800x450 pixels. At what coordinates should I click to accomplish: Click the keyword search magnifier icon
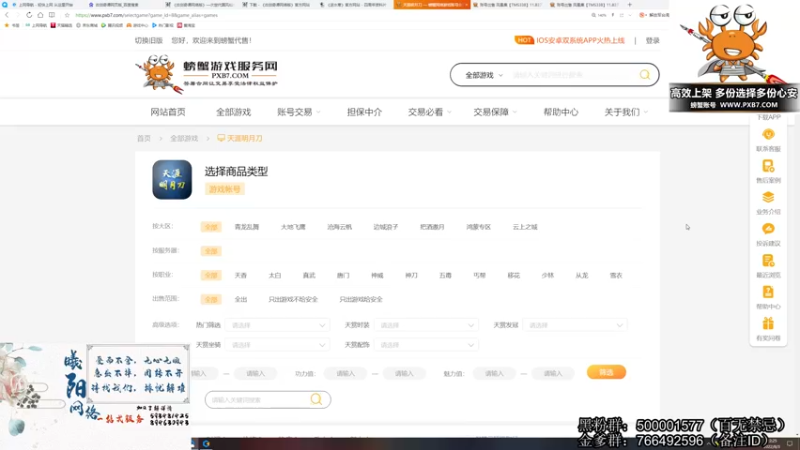pos(316,399)
